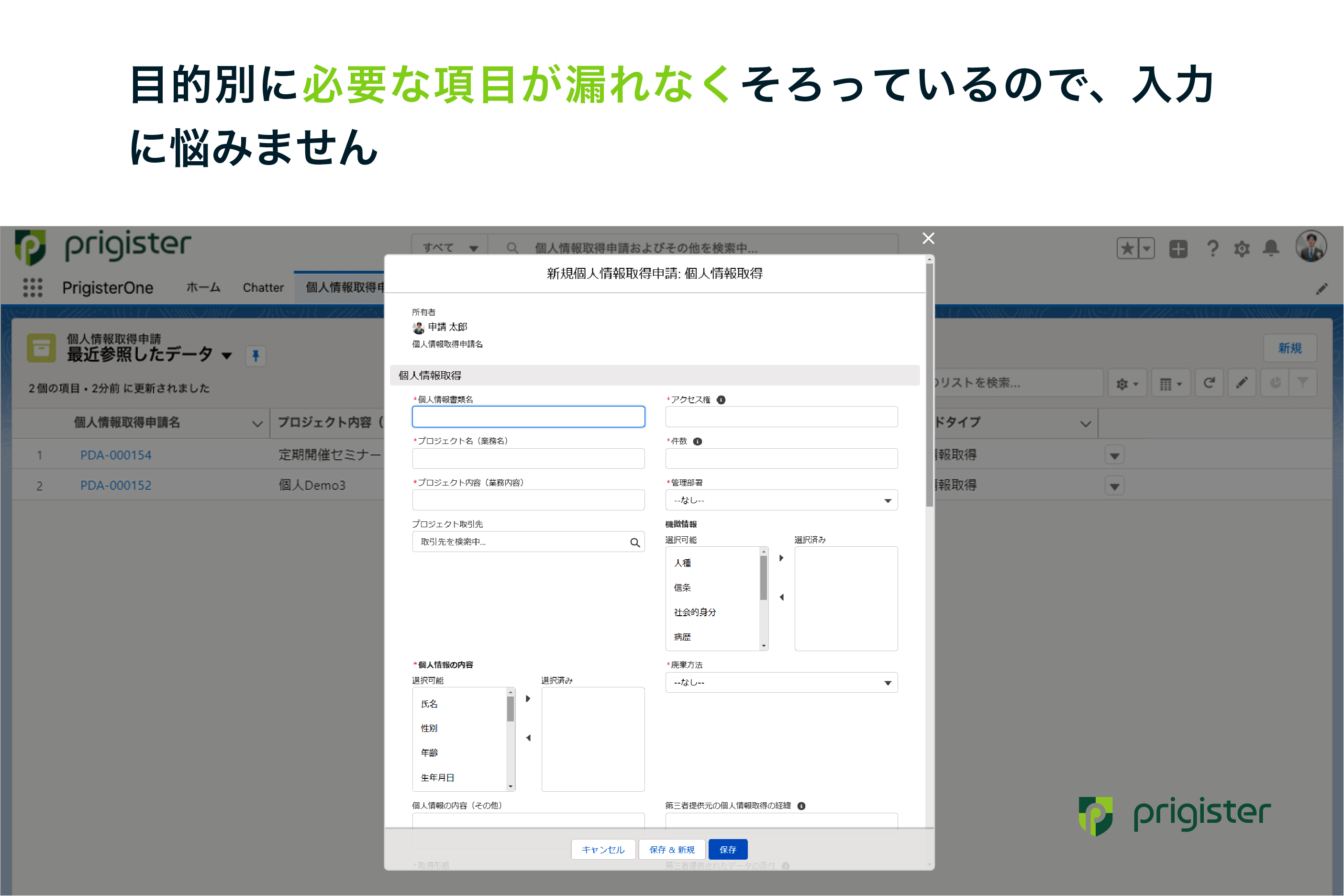Click the 個人情報の内容 選択可能 list scrollbar
This screenshot has height=896, width=1344.
(511, 709)
